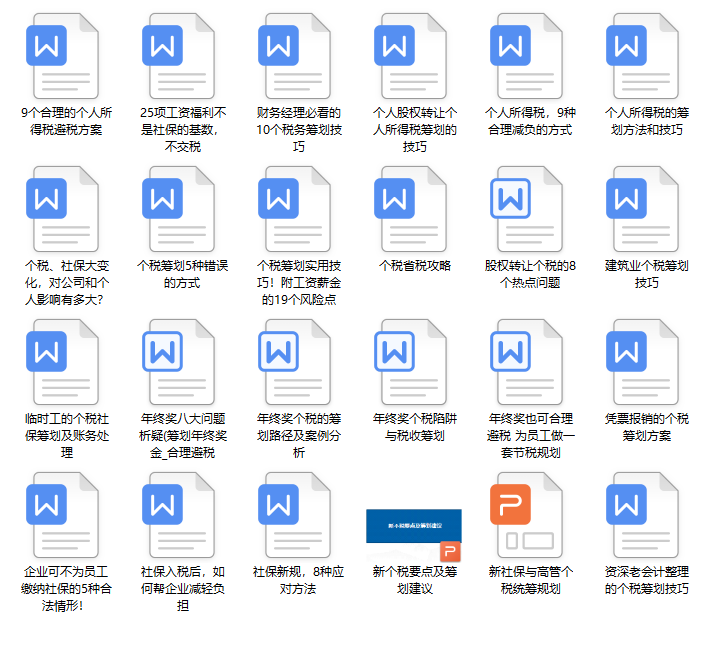
Task: Click the file name 新社保与高管个税统筹规划
Action: point(531,580)
